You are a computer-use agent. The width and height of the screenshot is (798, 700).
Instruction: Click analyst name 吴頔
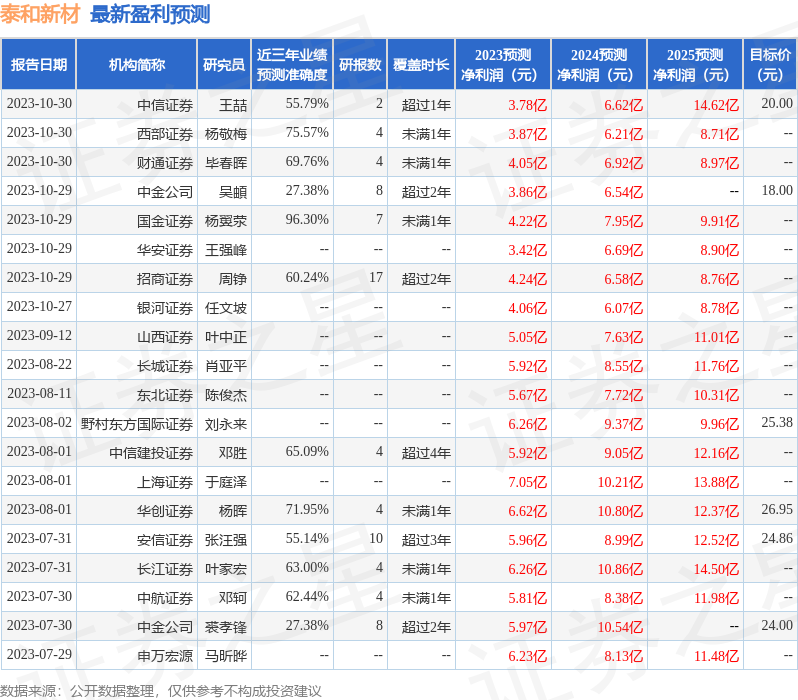(233, 192)
